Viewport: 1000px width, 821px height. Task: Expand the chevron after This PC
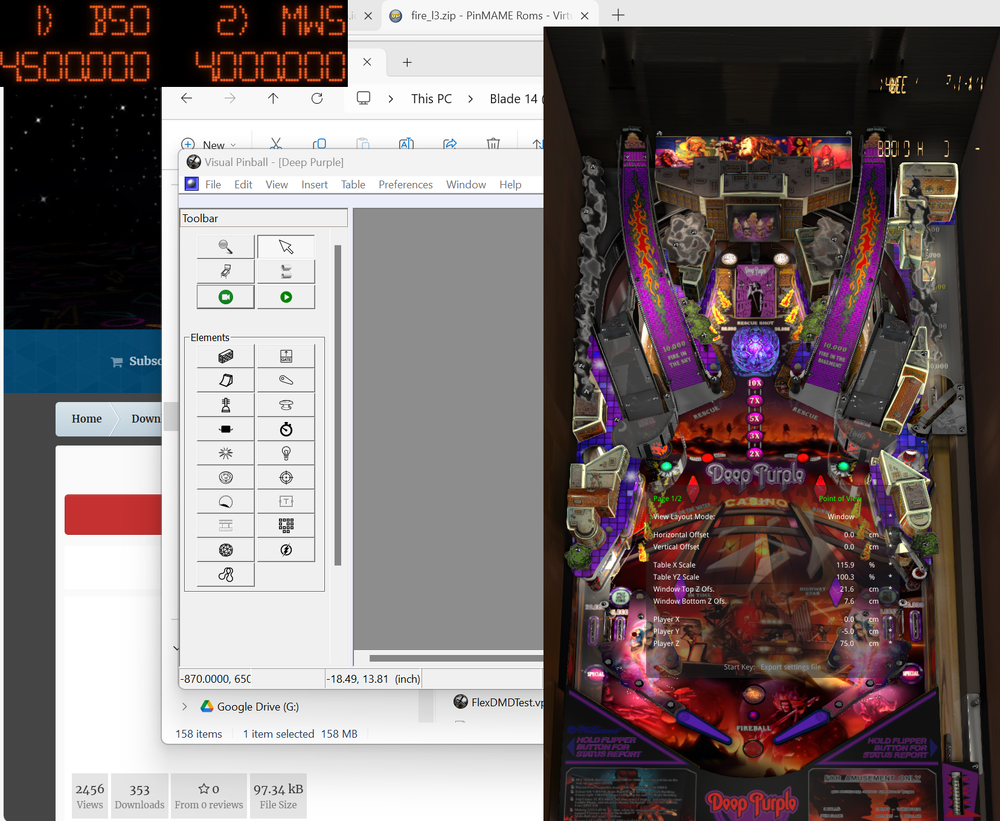(x=471, y=99)
